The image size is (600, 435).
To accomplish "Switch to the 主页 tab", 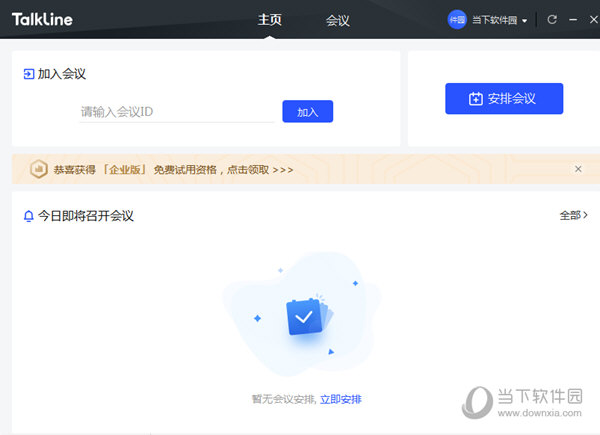I will pos(269,20).
